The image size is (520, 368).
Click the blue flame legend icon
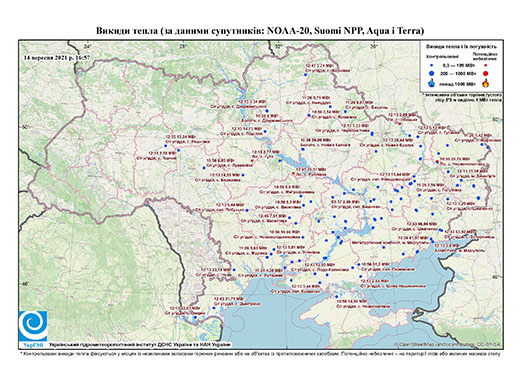click(432, 83)
